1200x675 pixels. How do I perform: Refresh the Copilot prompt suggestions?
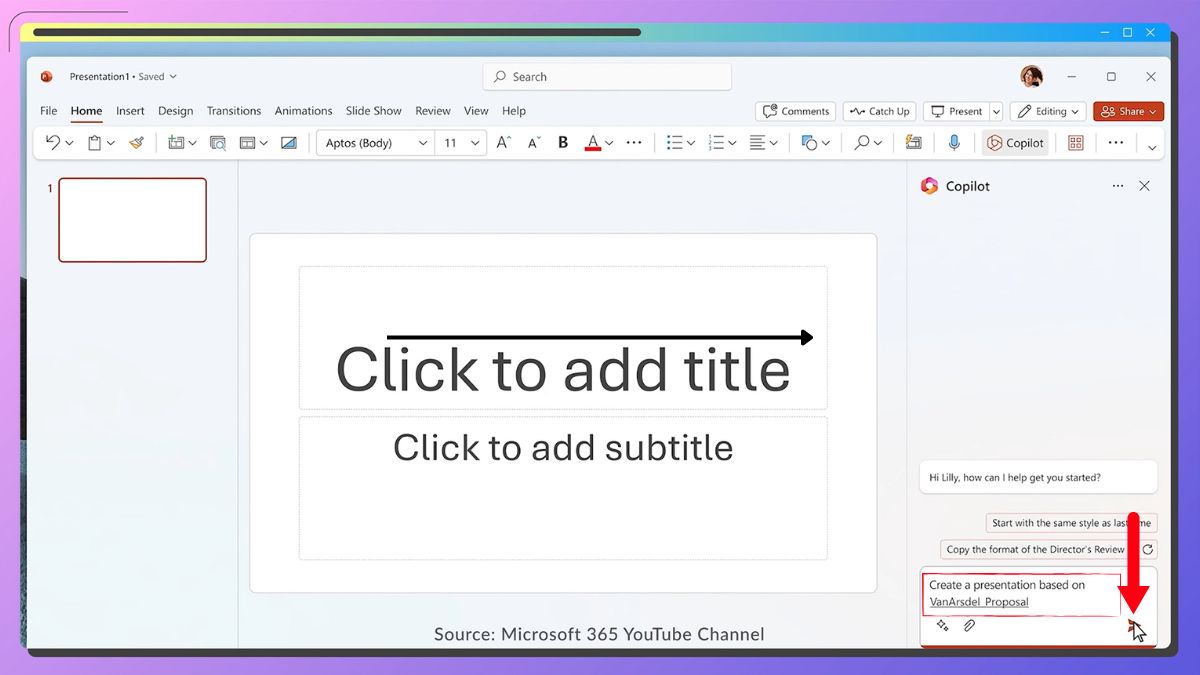(1148, 549)
